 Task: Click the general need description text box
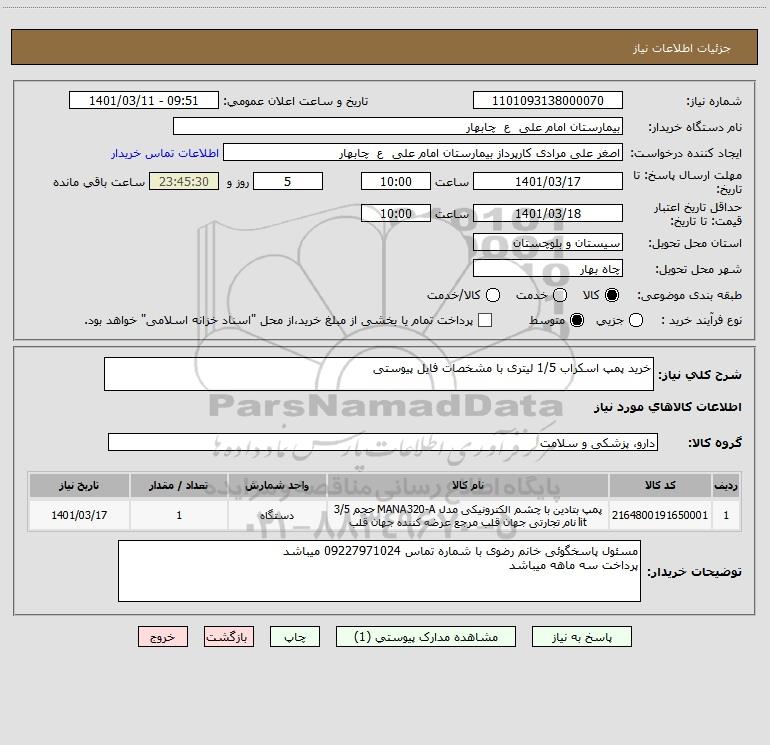click(x=379, y=374)
